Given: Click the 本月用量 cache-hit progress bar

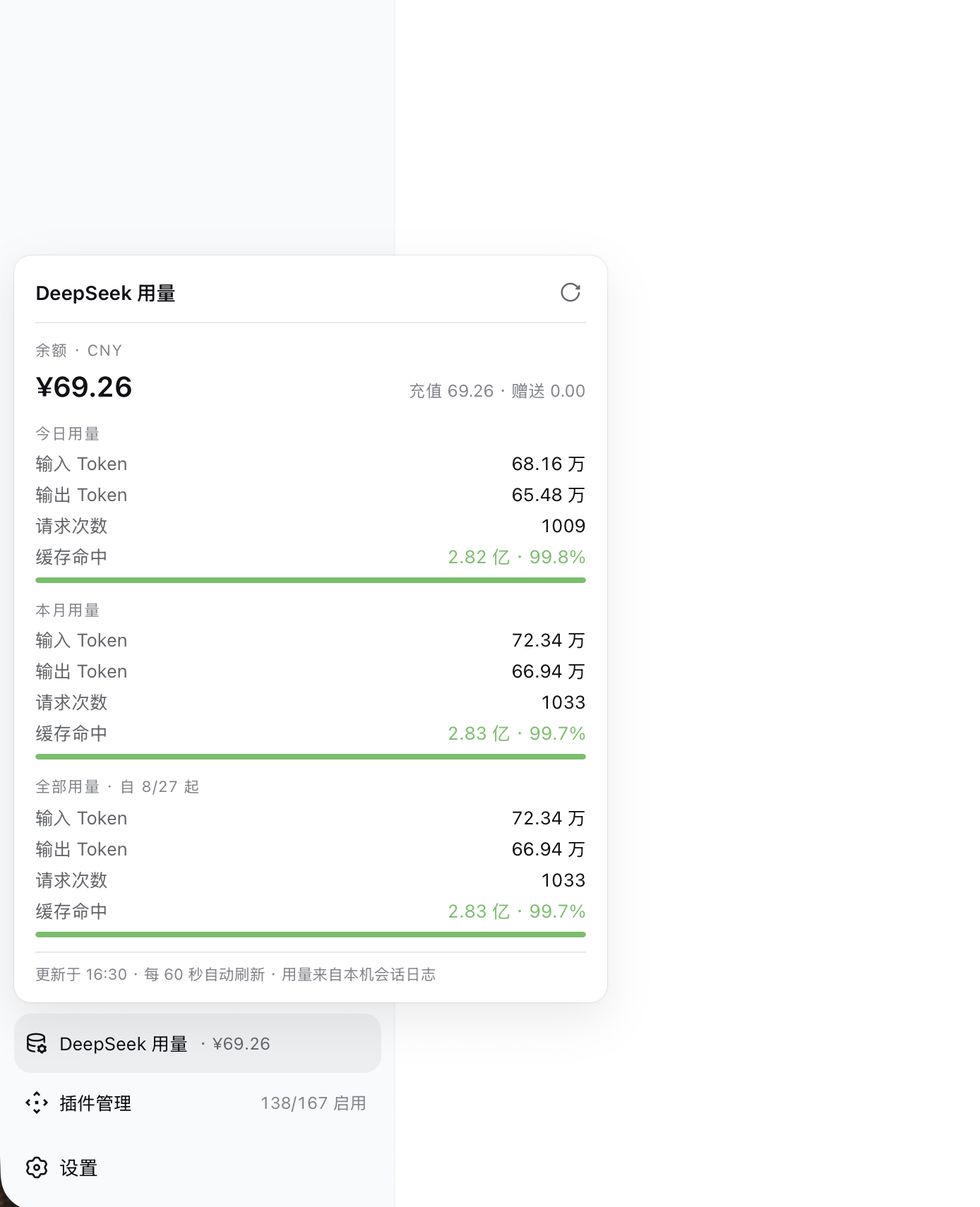Looking at the screenshot, I should (311, 757).
